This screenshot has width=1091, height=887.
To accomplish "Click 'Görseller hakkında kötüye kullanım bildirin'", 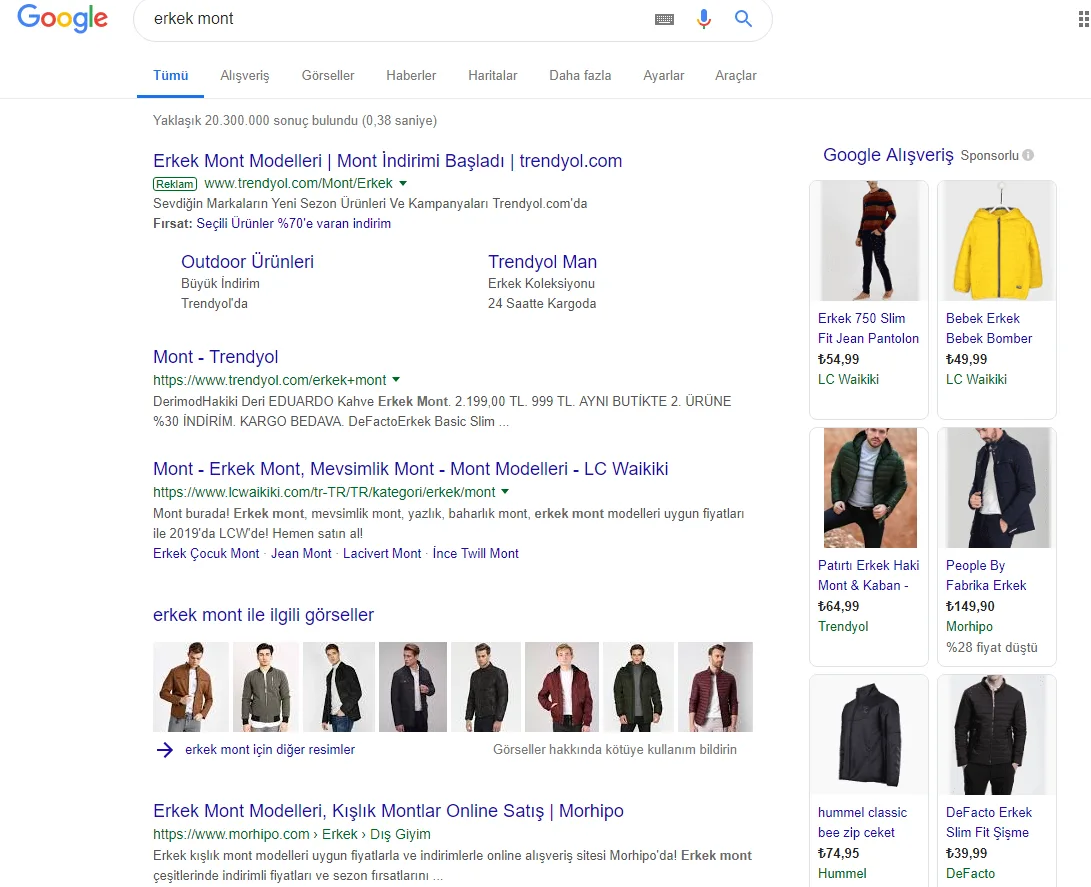I will coord(615,749).
